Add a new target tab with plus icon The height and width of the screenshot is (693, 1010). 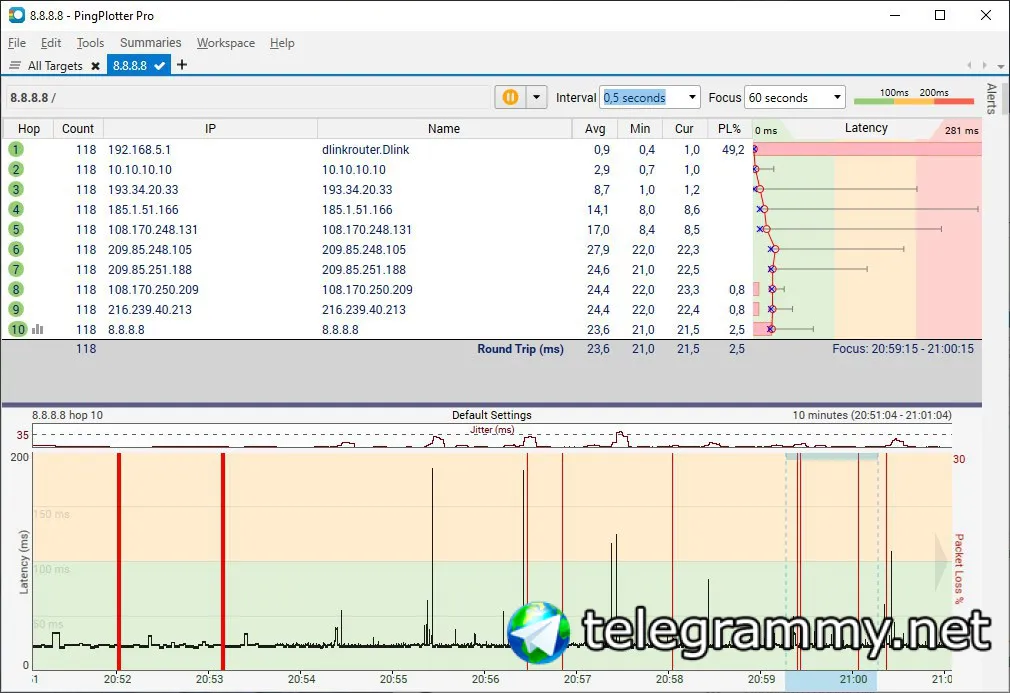pos(182,64)
